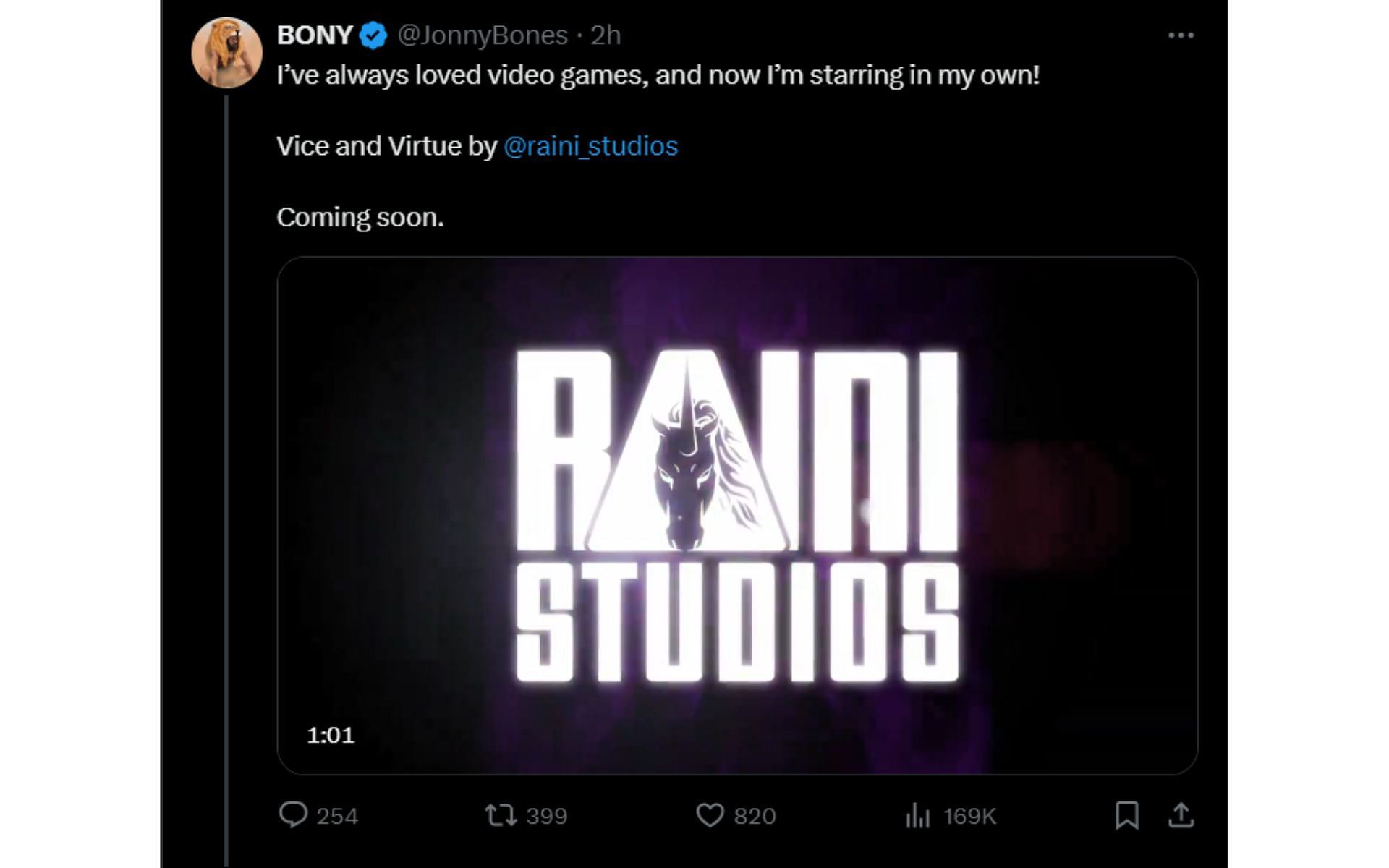Image resolution: width=1389 pixels, height=868 pixels.
Task: Click the BONY display name
Action: pyautogui.click(x=314, y=35)
